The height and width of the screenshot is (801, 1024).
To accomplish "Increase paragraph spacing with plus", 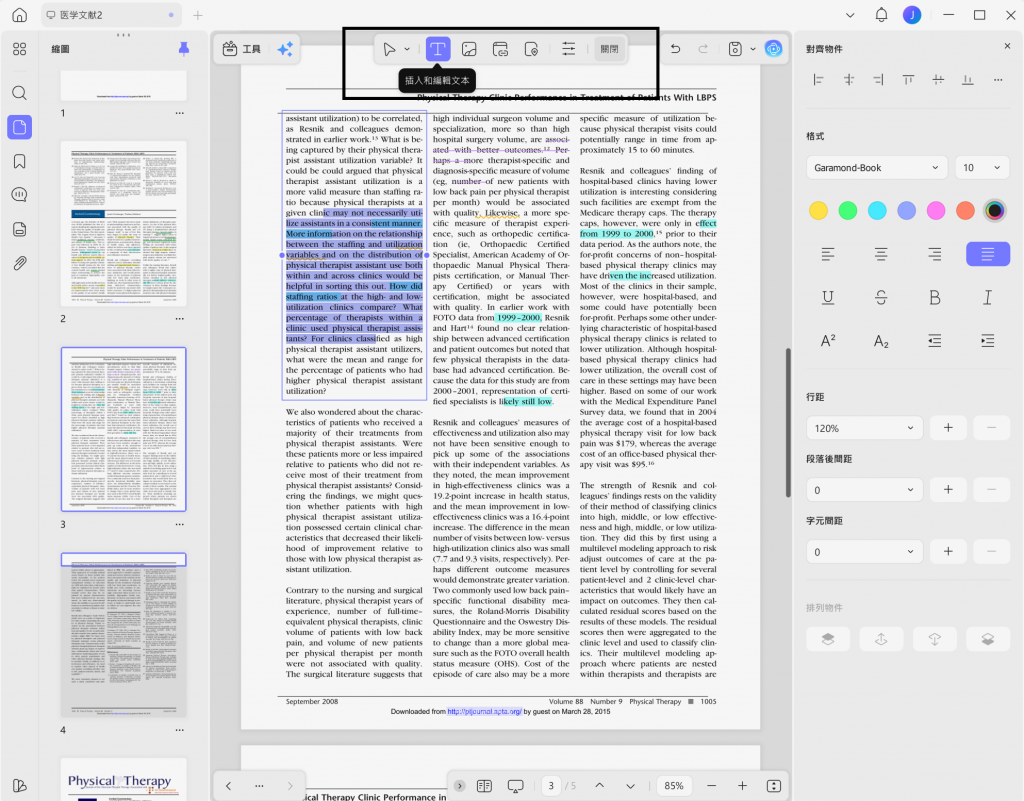I will tap(948, 490).
